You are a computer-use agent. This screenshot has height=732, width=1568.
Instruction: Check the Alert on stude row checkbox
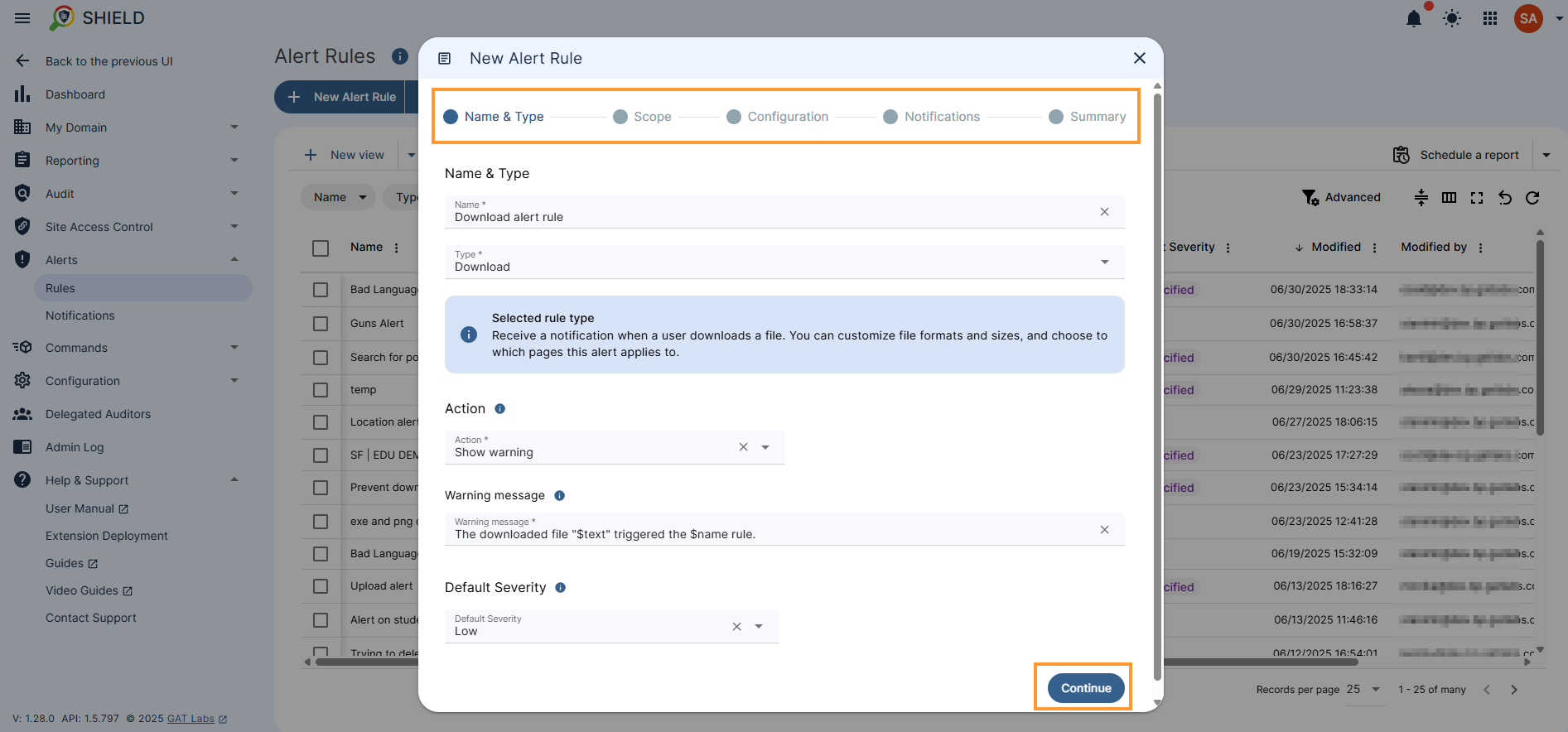(321, 620)
